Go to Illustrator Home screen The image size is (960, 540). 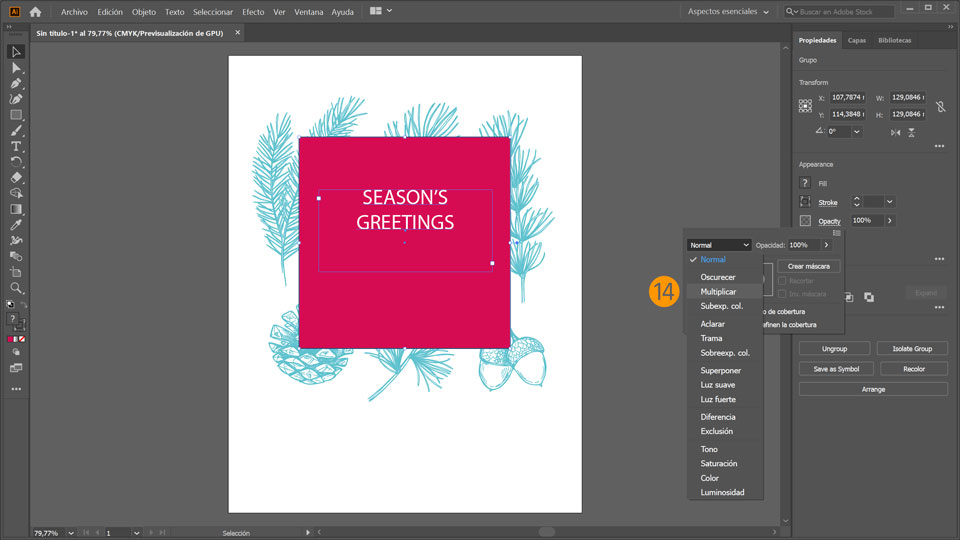[x=36, y=12]
